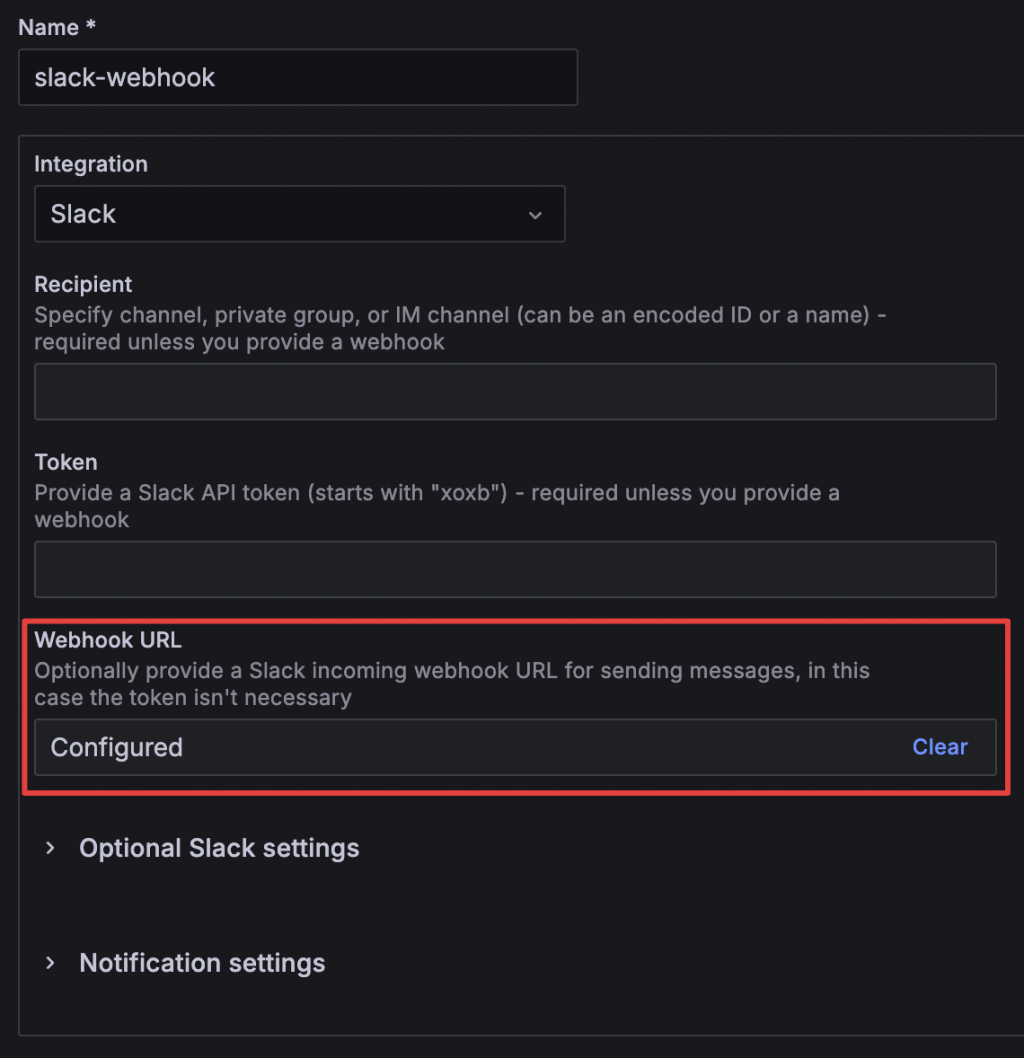Click into the Recipient input field
1024x1058 pixels.
click(515, 392)
